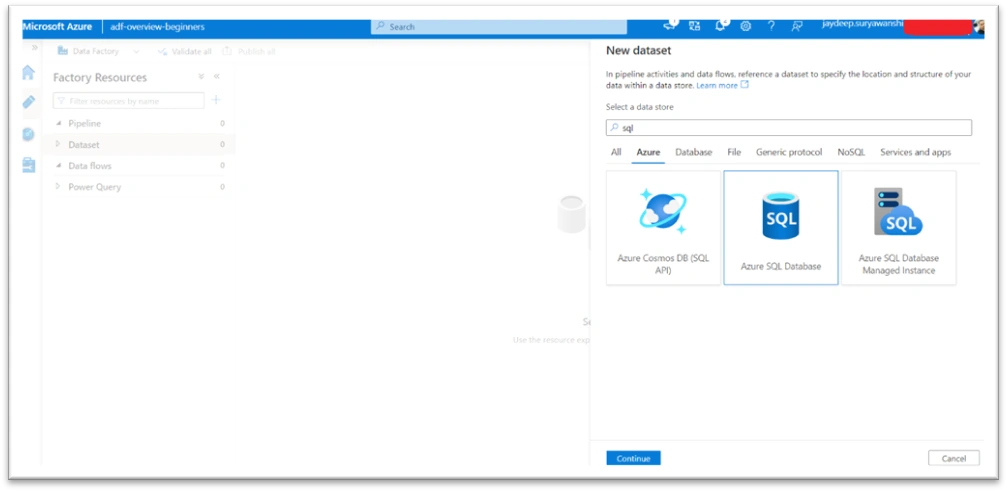Open the Monitor gauge icon in sidebar
1008x492 pixels.
[28, 134]
